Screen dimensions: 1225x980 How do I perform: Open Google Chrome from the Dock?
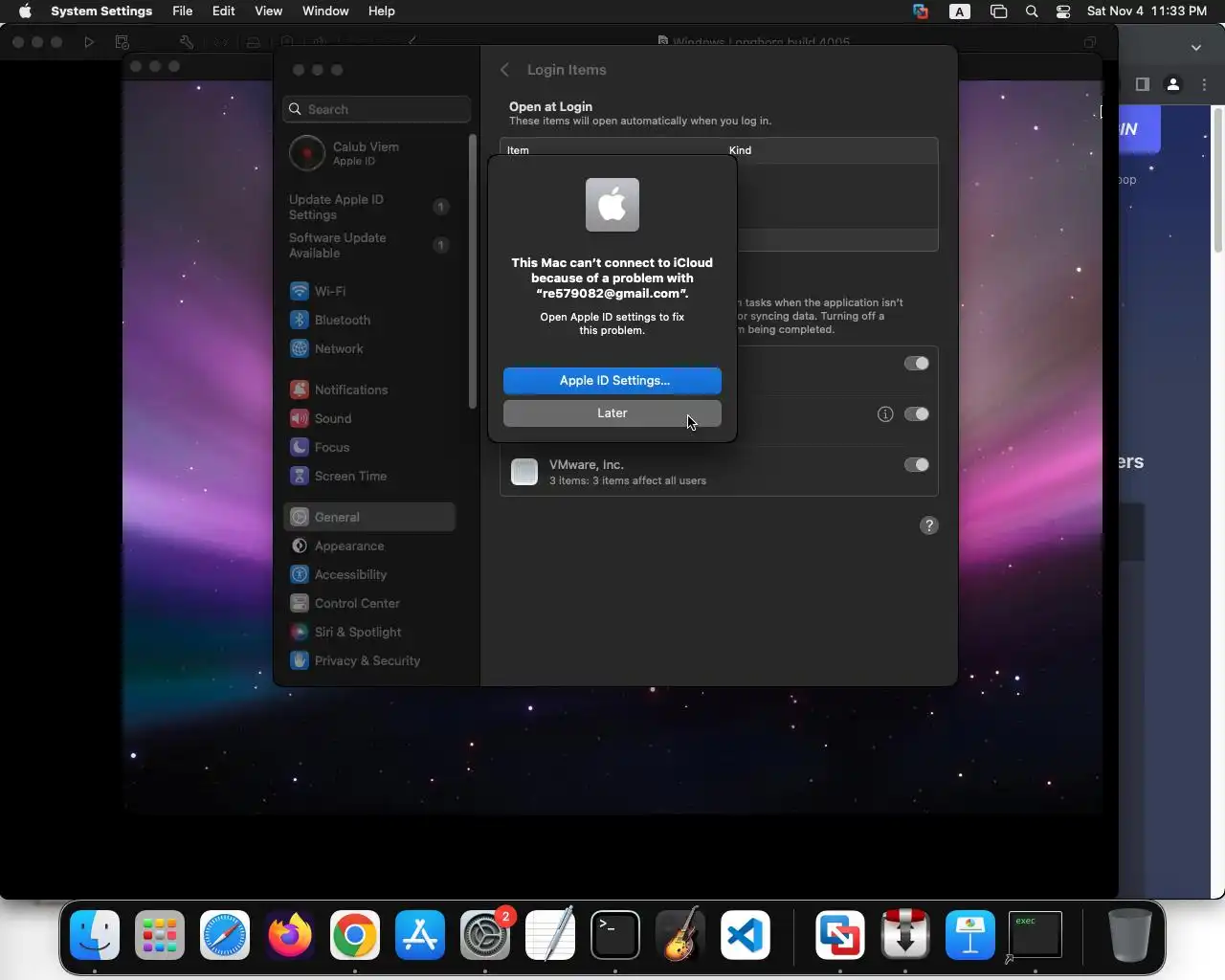click(x=355, y=935)
